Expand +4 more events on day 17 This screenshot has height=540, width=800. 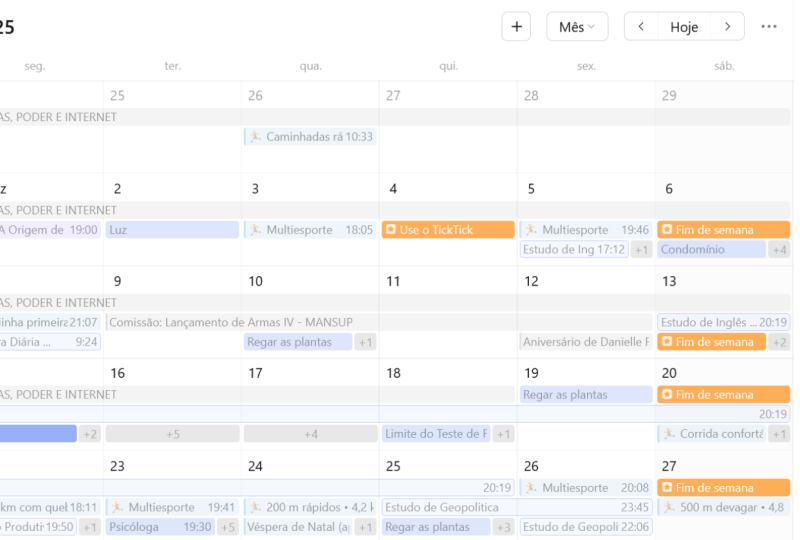310,434
